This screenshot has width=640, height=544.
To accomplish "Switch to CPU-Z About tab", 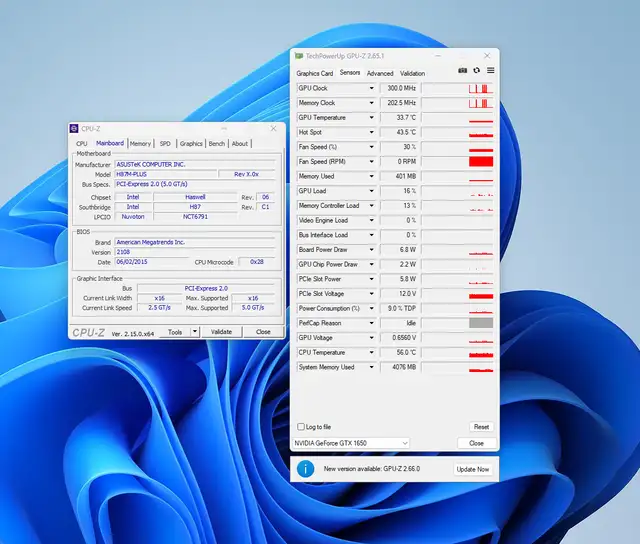I will pyautogui.click(x=240, y=144).
